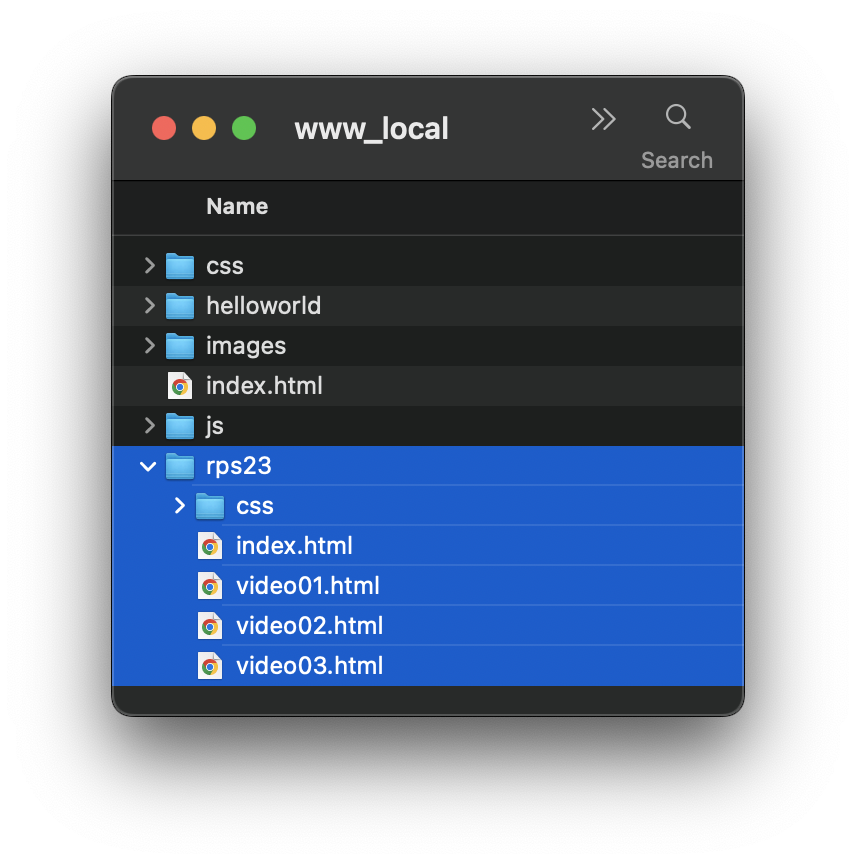Click the images folder icon

180,346
